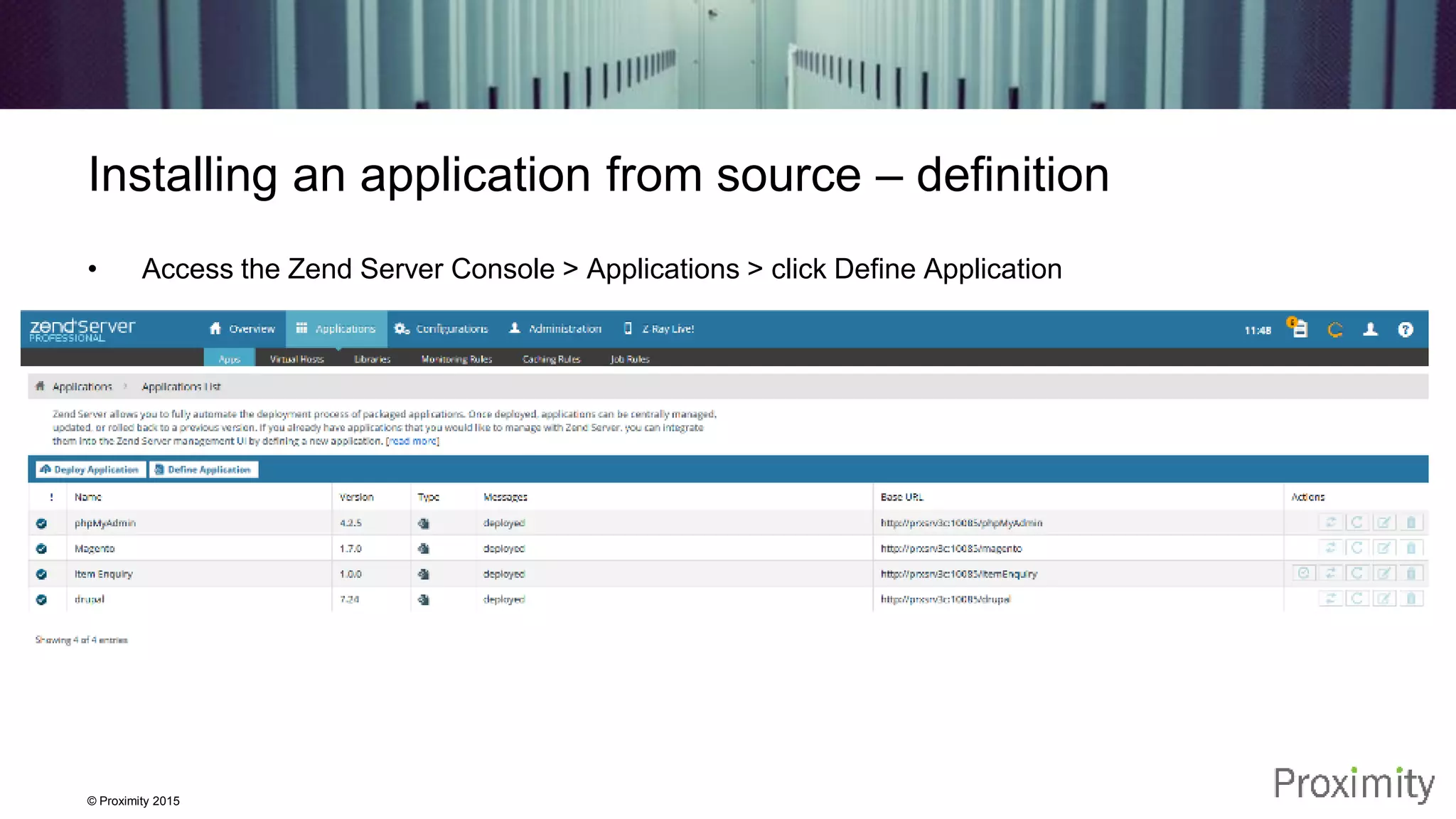Click the 11:48 clock in the header
Image resolution: width=1456 pixels, height=819 pixels.
pos(1258,330)
